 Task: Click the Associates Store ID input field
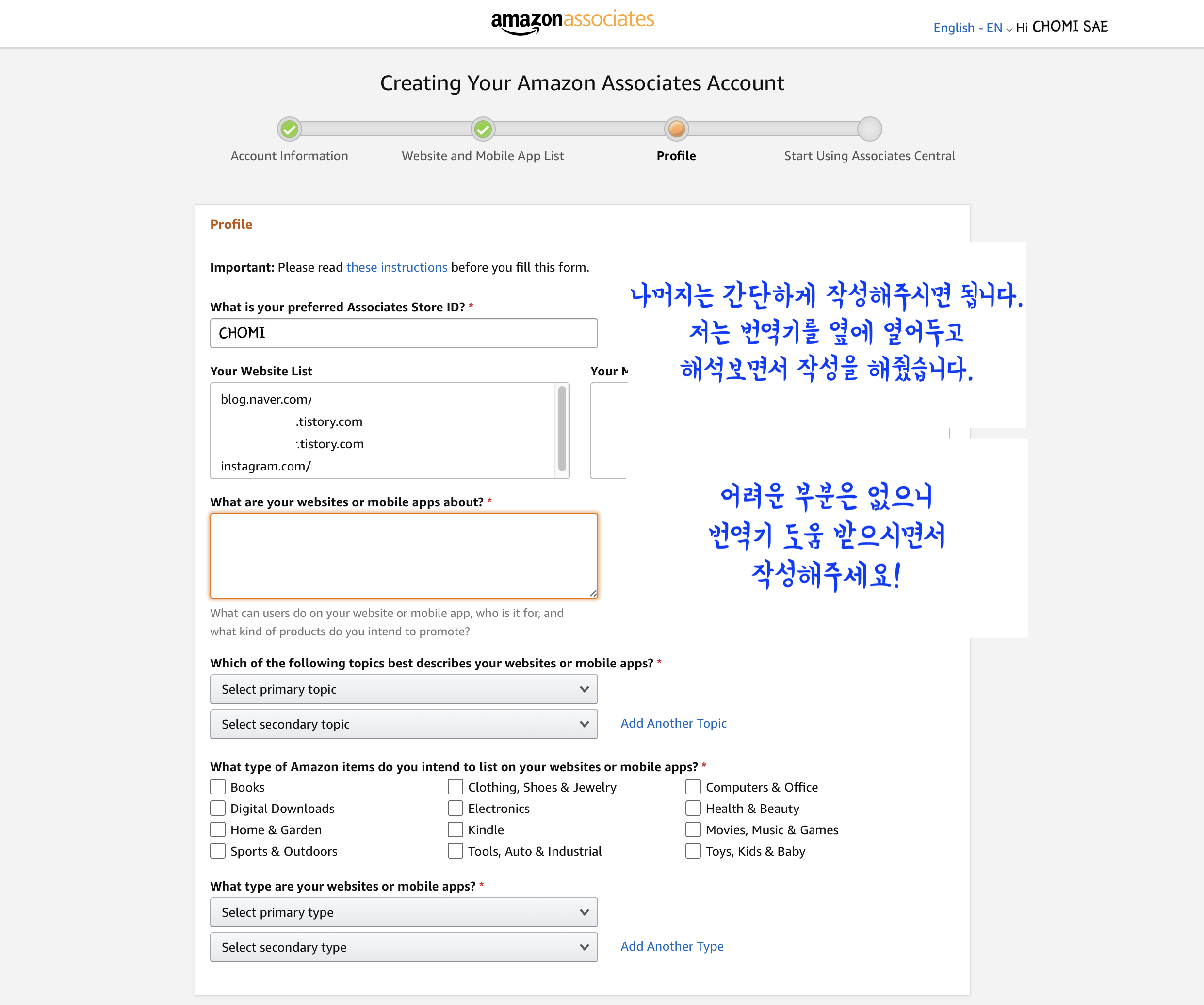pyautogui.click(x=404, y=333)
